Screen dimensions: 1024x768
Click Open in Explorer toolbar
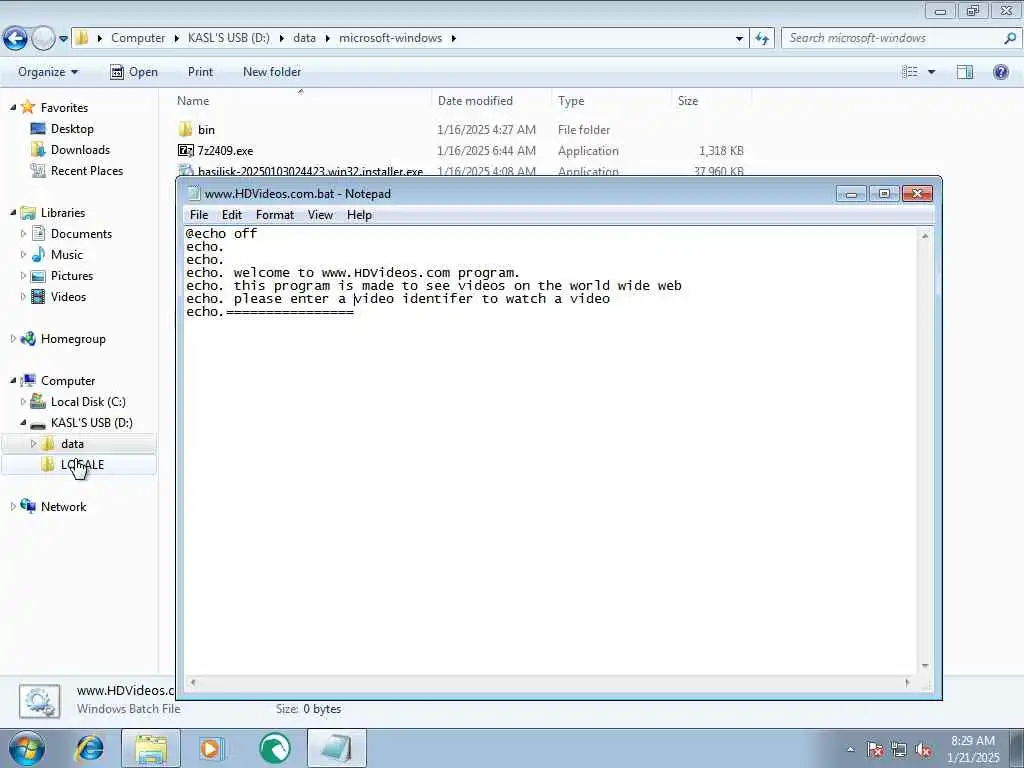134,72
